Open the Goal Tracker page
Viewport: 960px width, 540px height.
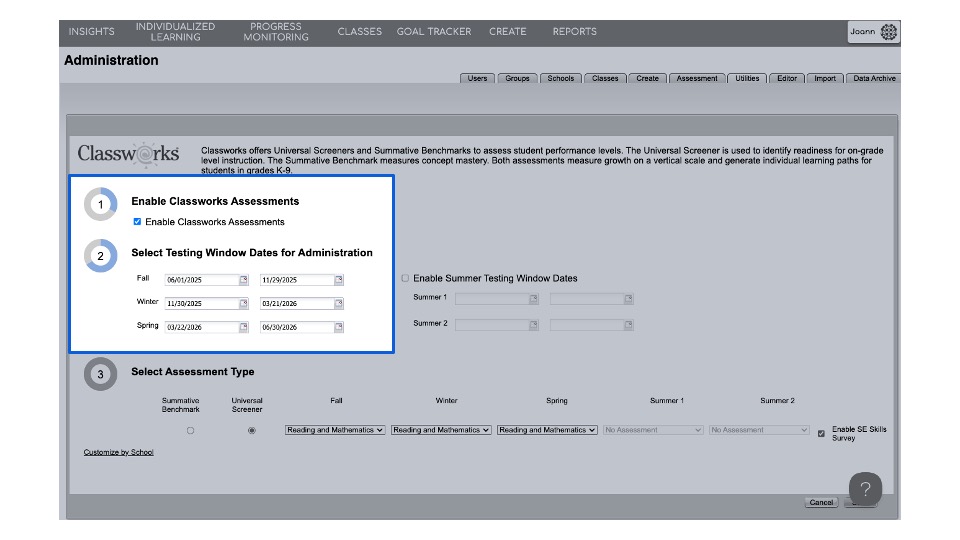pos(434,32)
